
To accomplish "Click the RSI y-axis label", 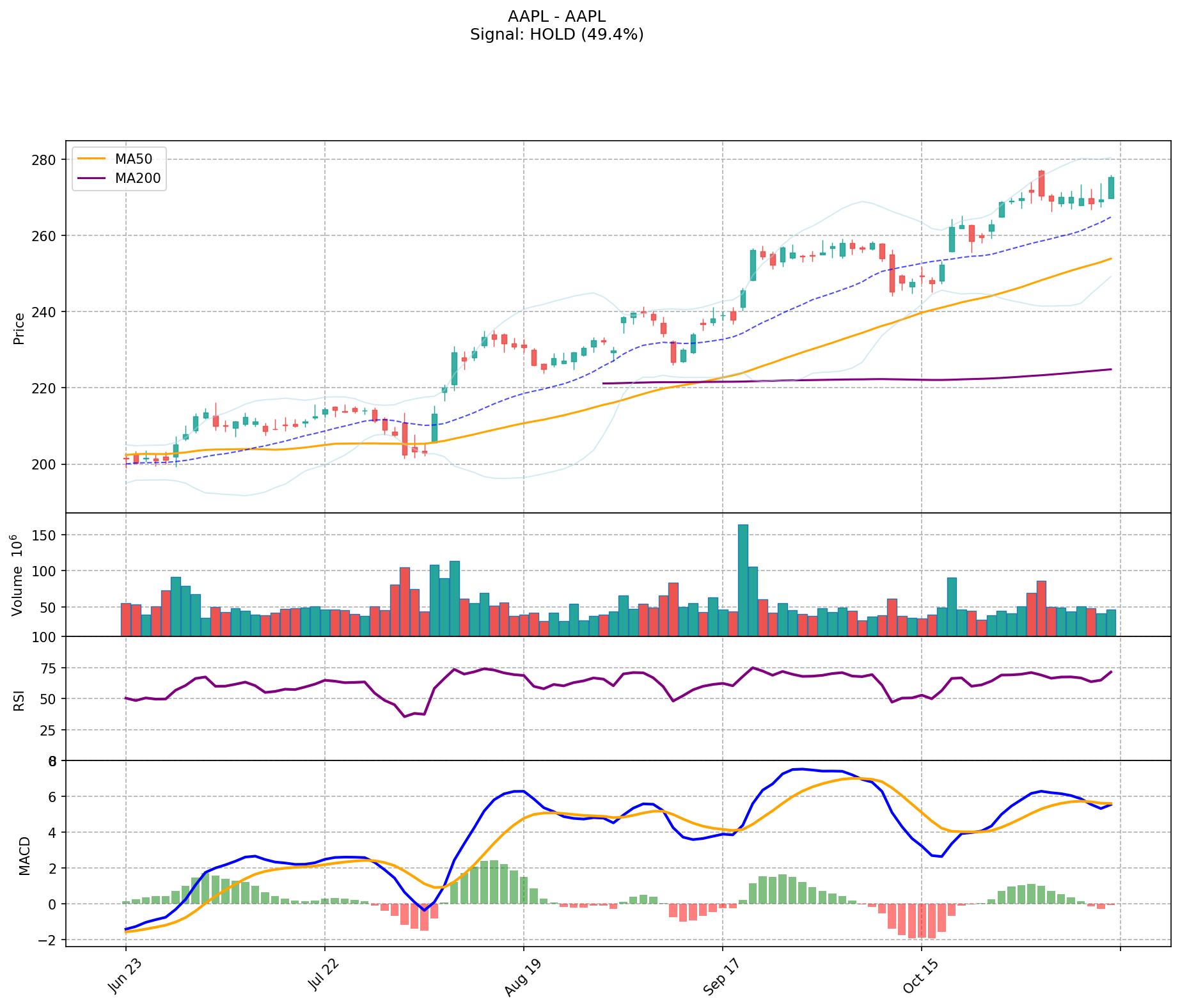I will click(x=18, y=700).
